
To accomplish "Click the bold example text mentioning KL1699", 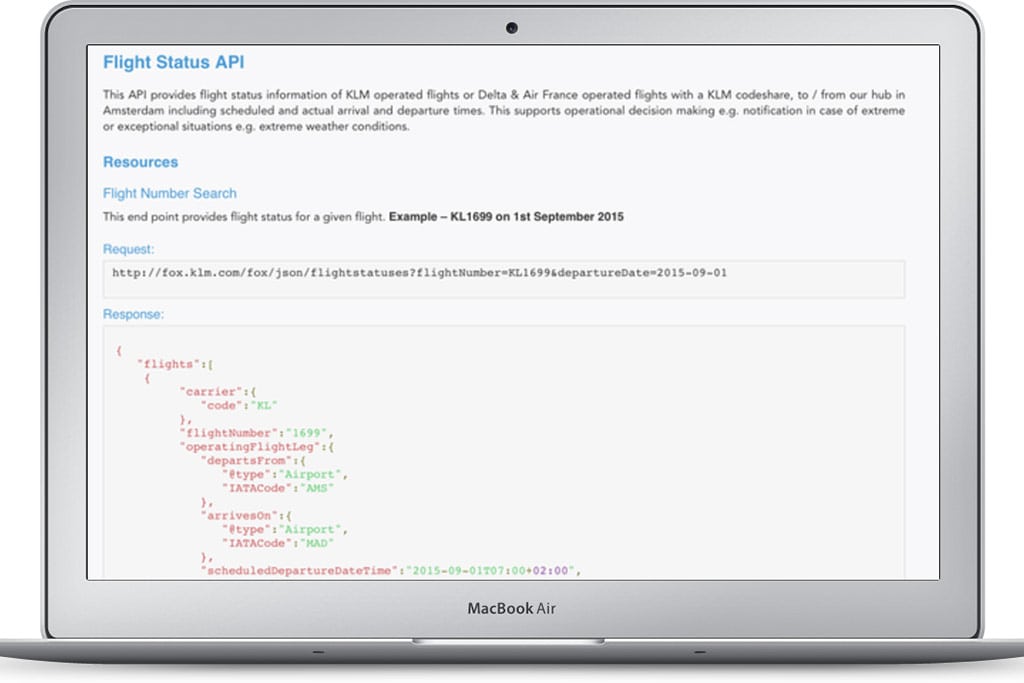I will click(506, 217).
